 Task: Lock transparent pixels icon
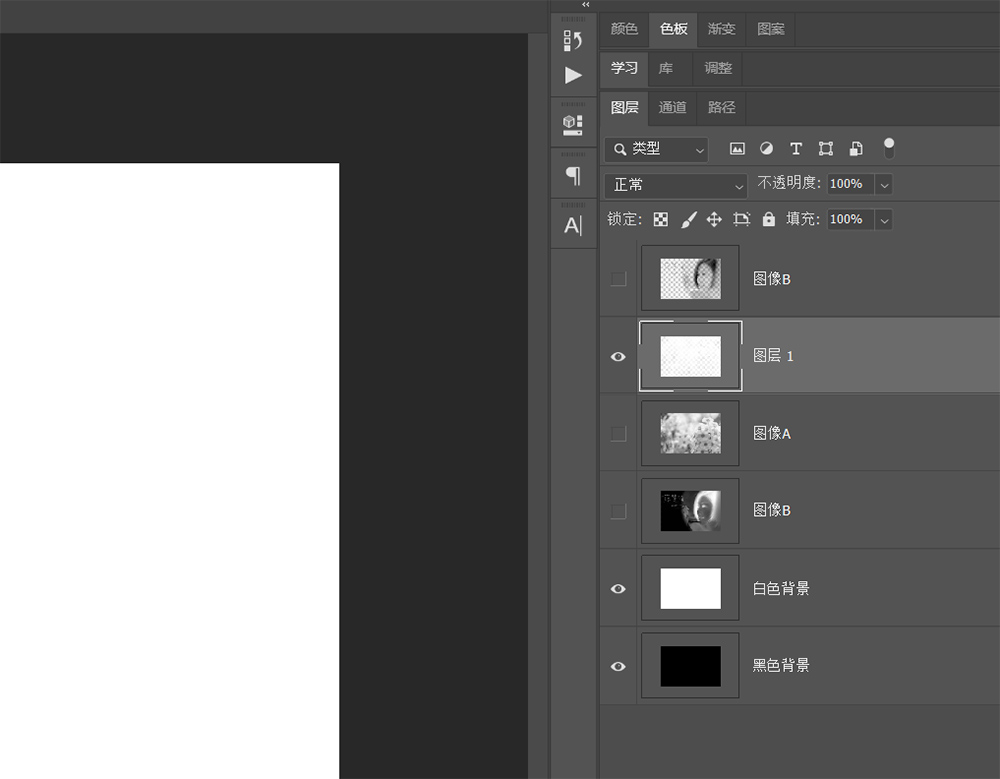pos(661,219)
